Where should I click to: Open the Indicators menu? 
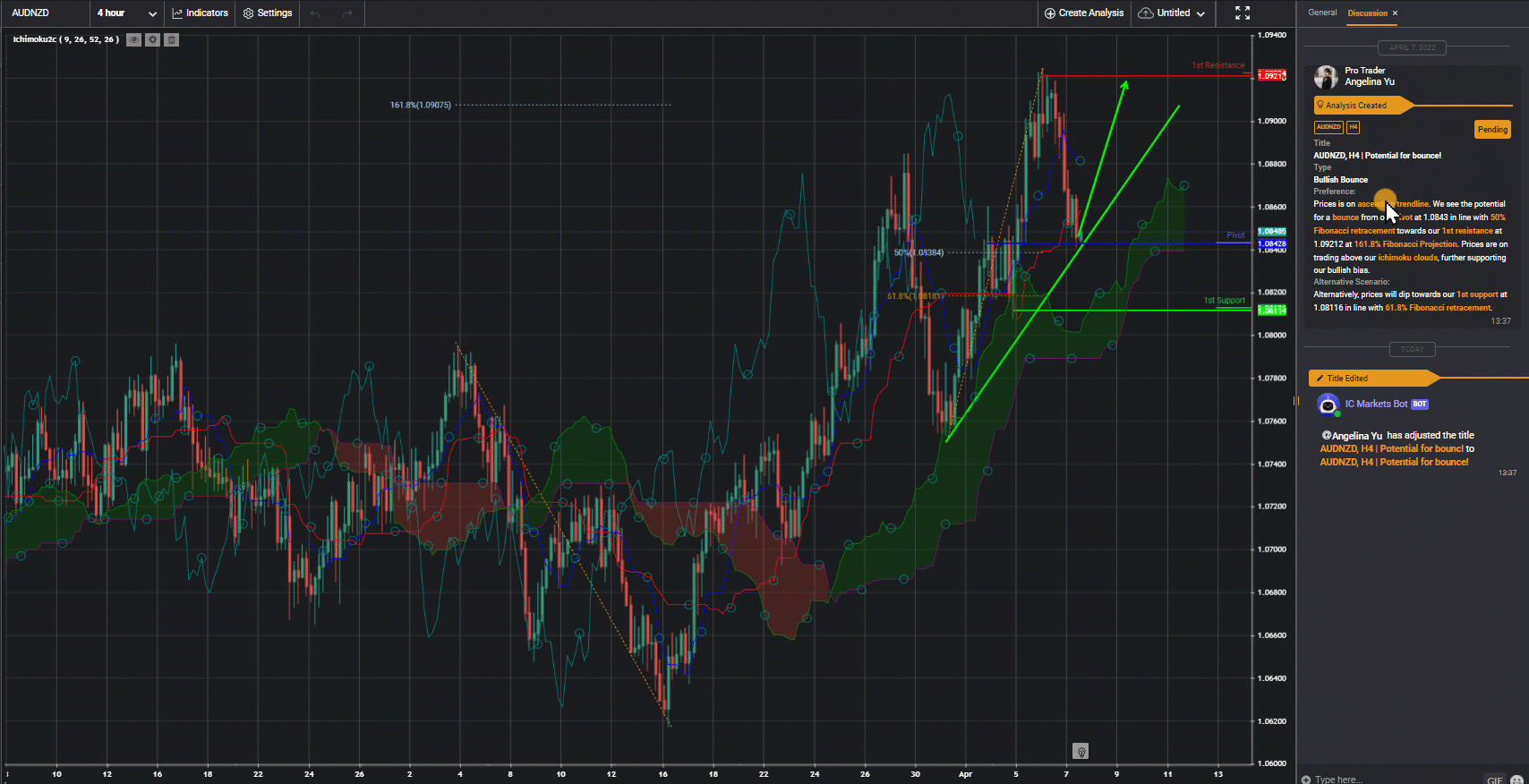tap(201, 13)
